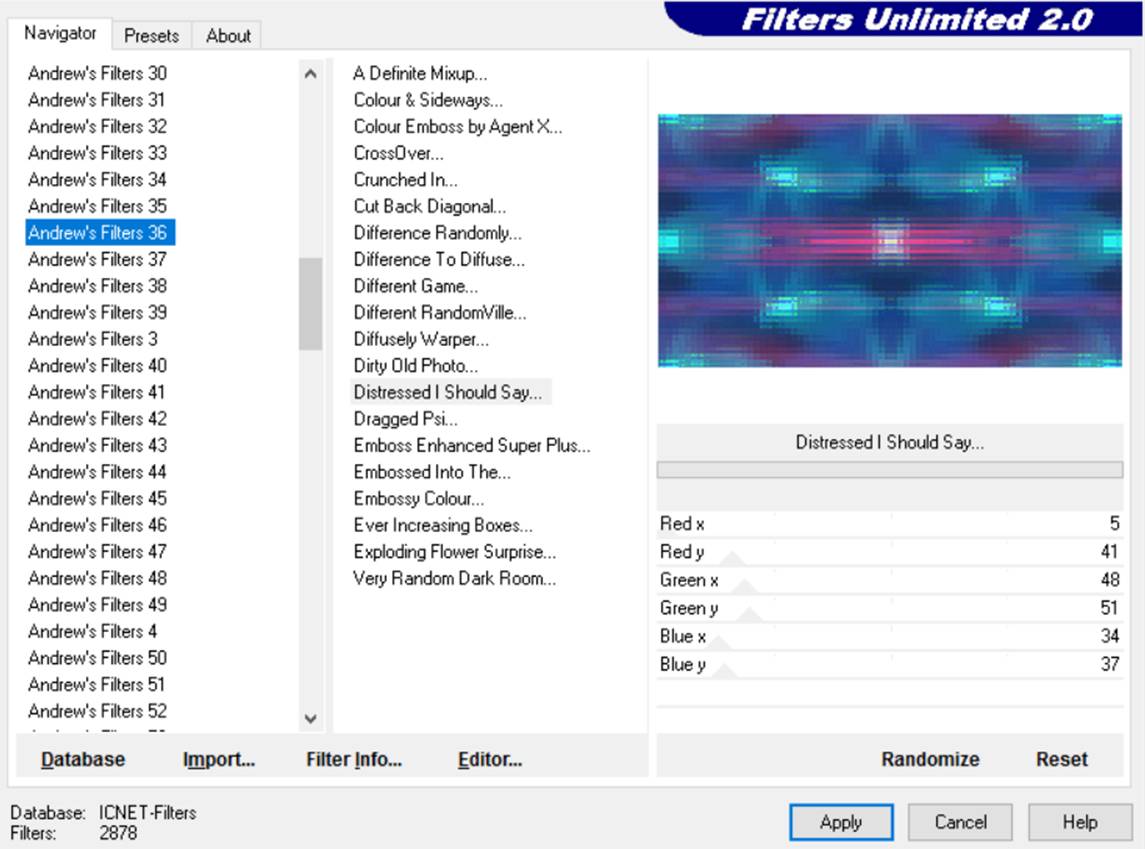Choose the Colour & Sideways... filter
This screenshot has width=1145, height=849.
428,99
